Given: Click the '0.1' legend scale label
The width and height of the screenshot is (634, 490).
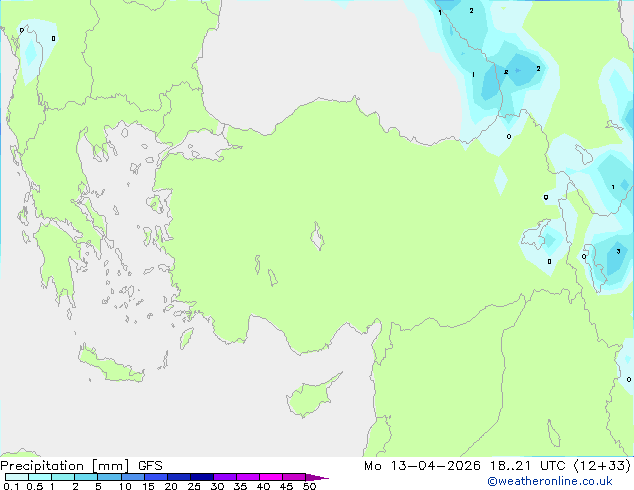Looking at the screenshot, I should (11, 486).
